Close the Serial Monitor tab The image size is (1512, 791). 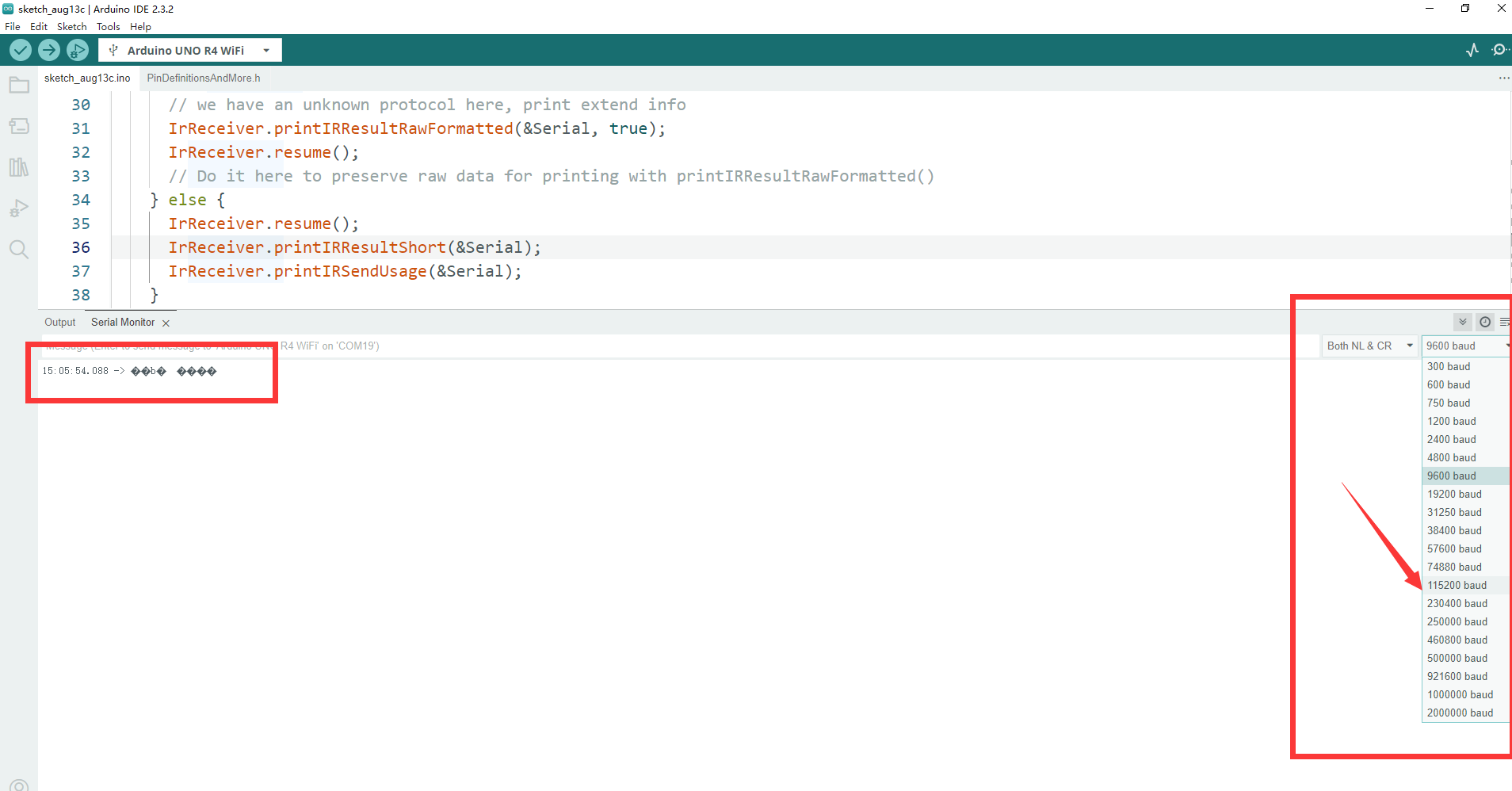coord(166,323)
